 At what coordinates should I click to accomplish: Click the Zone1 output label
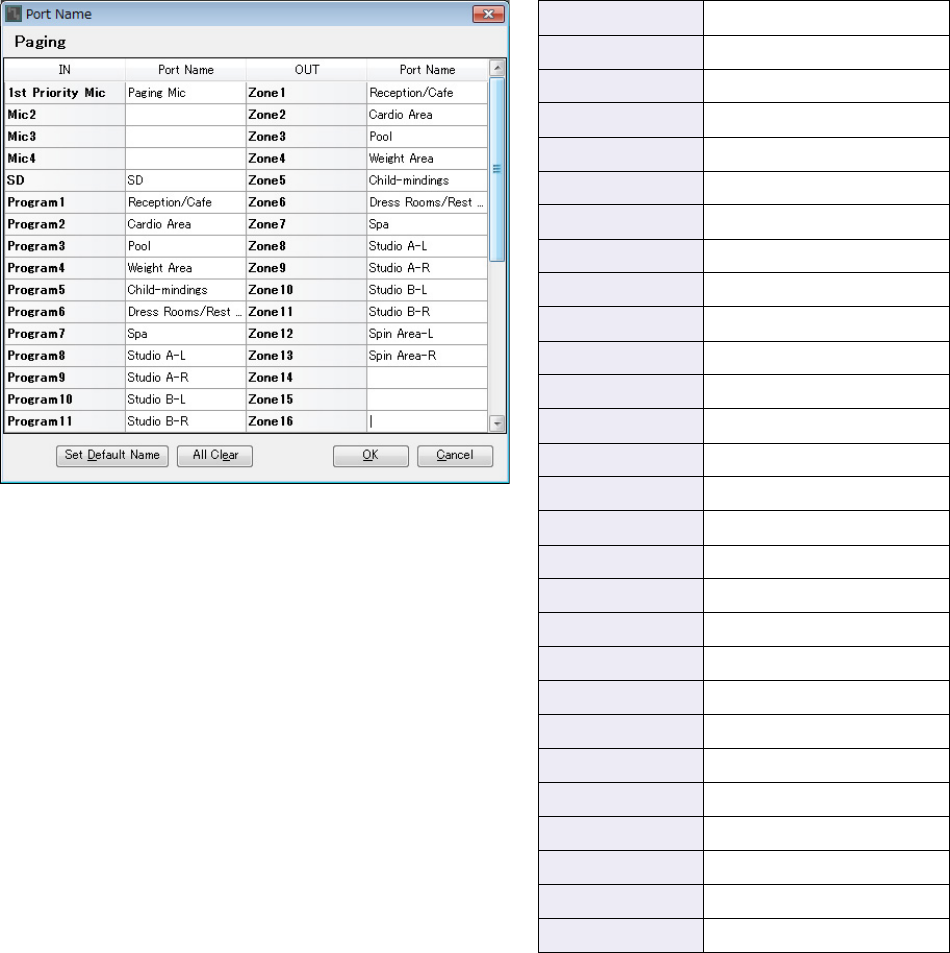[x=306, y=92]
